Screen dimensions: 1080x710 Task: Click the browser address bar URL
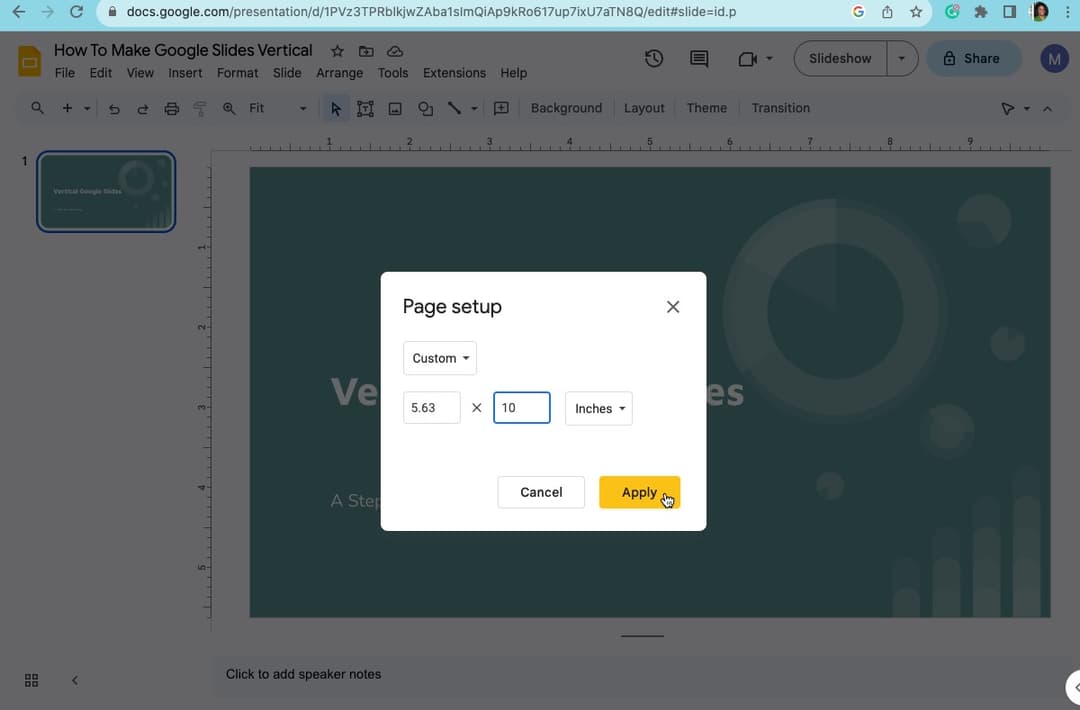pyautogui.click(x=431, y=12)
